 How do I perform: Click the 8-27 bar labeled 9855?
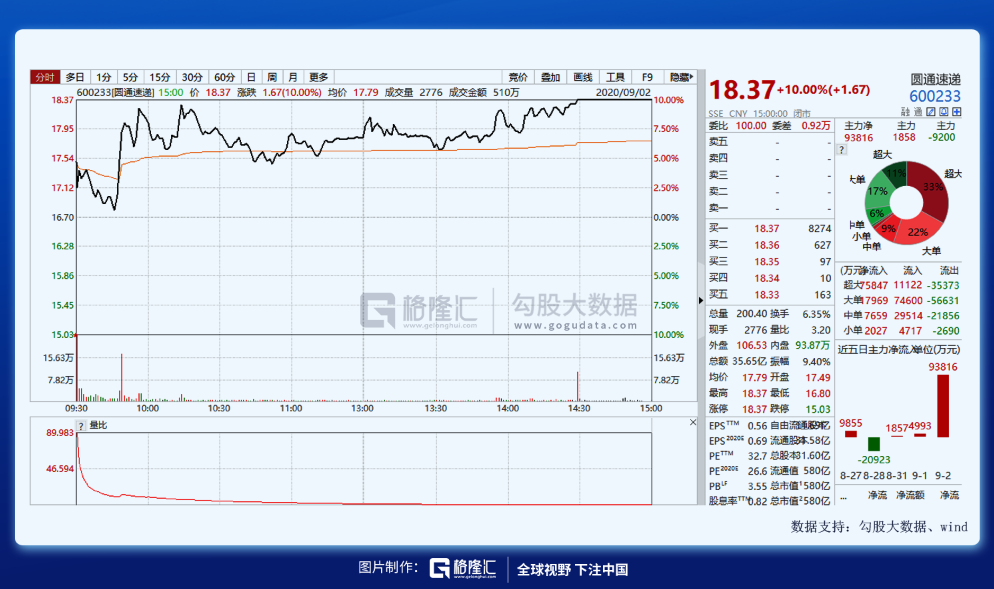click(851, 434)
